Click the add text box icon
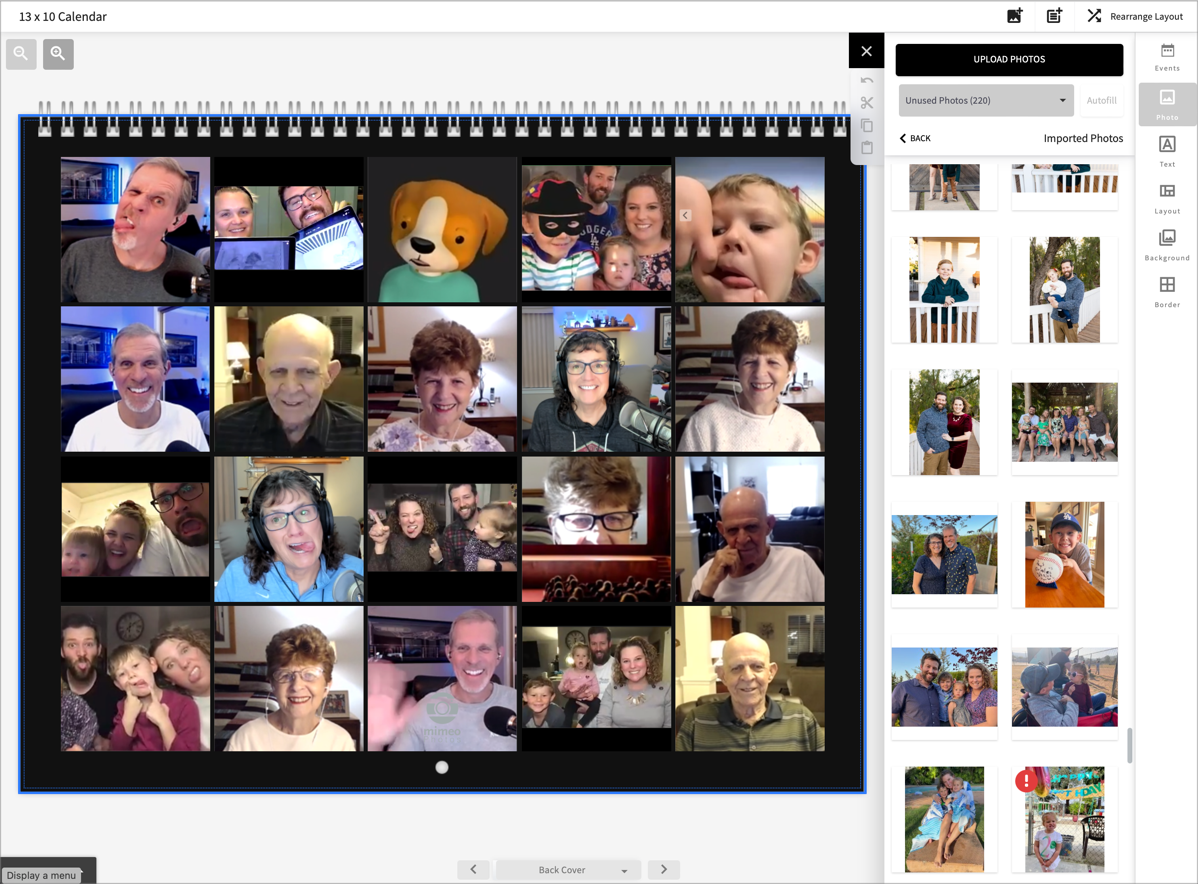The height and width of the screenshot is (884, 1198). [1054, 16]
